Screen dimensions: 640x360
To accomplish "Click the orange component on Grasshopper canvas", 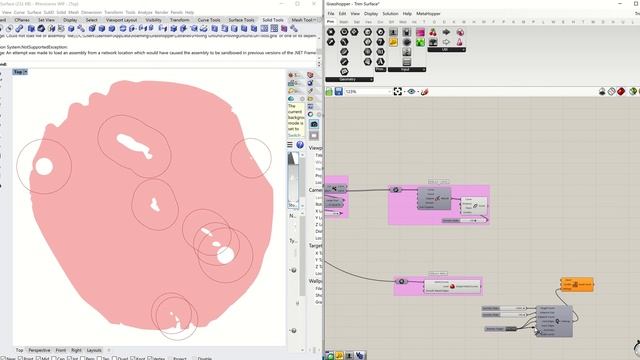I will (577, 284).
